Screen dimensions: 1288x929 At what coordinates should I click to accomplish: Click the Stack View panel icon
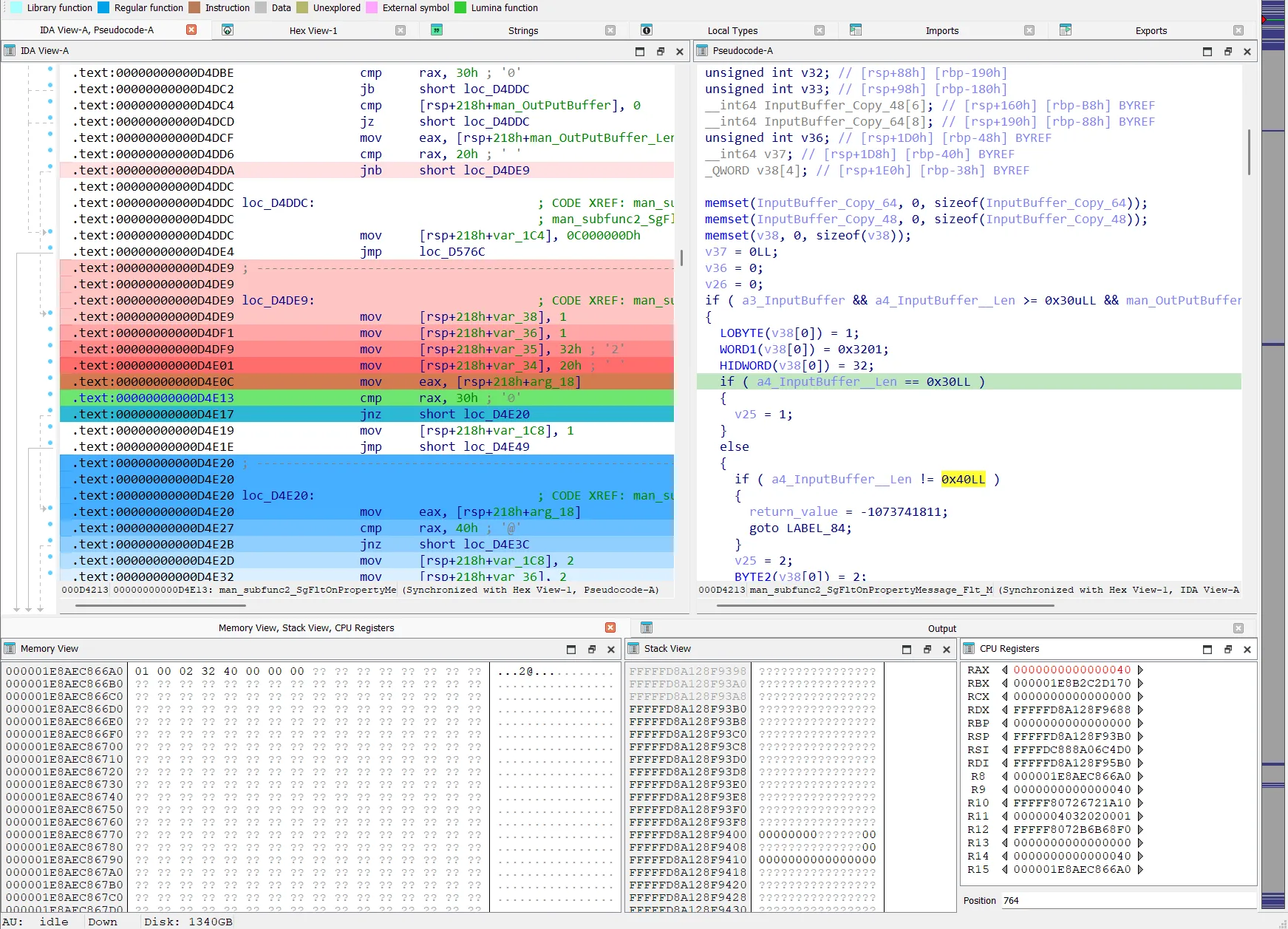[633, 649]
